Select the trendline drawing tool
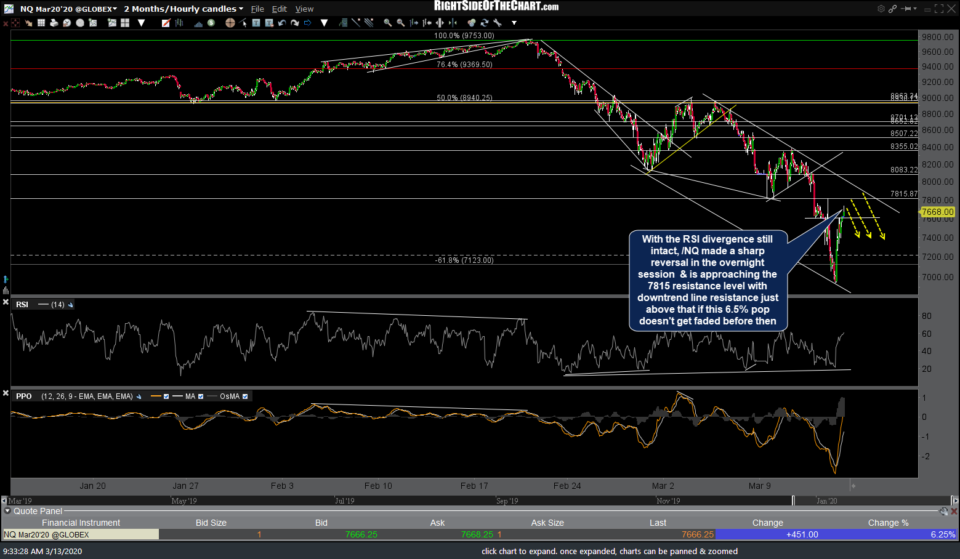Screen dimensions: 960x559 click(x=356, y=23)
